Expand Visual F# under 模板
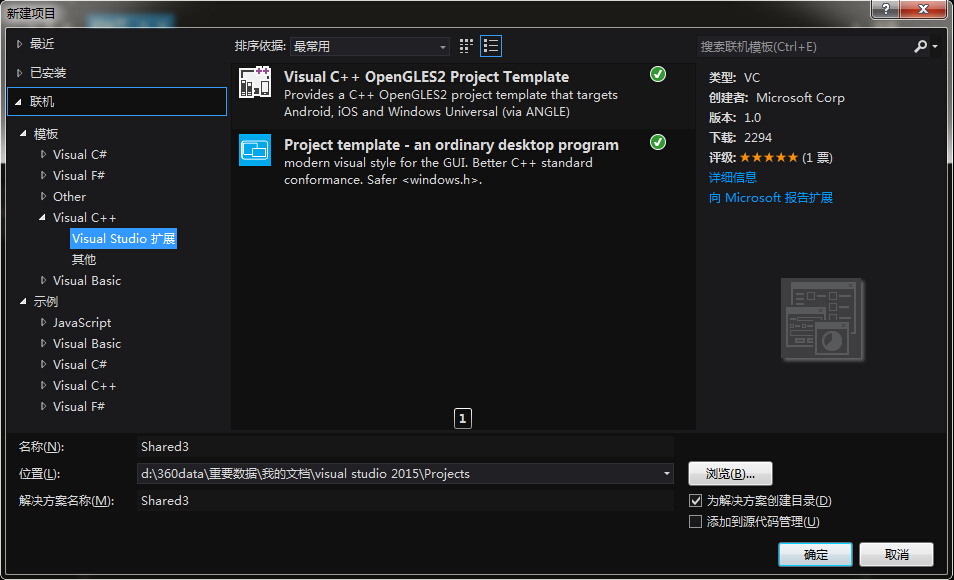 pos(43,175)
